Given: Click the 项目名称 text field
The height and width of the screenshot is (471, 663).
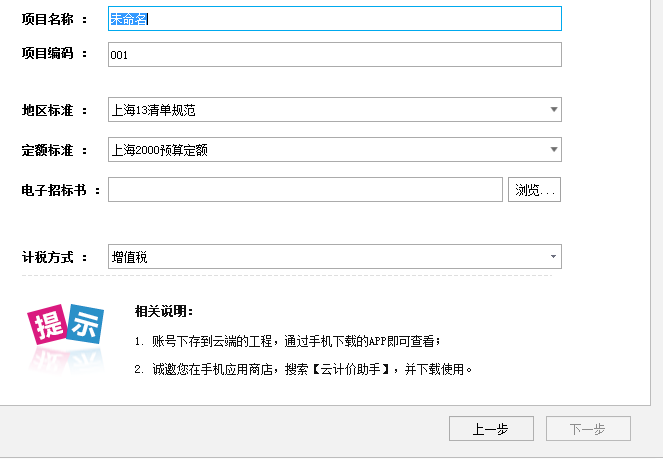Looking at the screenshot, I should click(334, 19).
